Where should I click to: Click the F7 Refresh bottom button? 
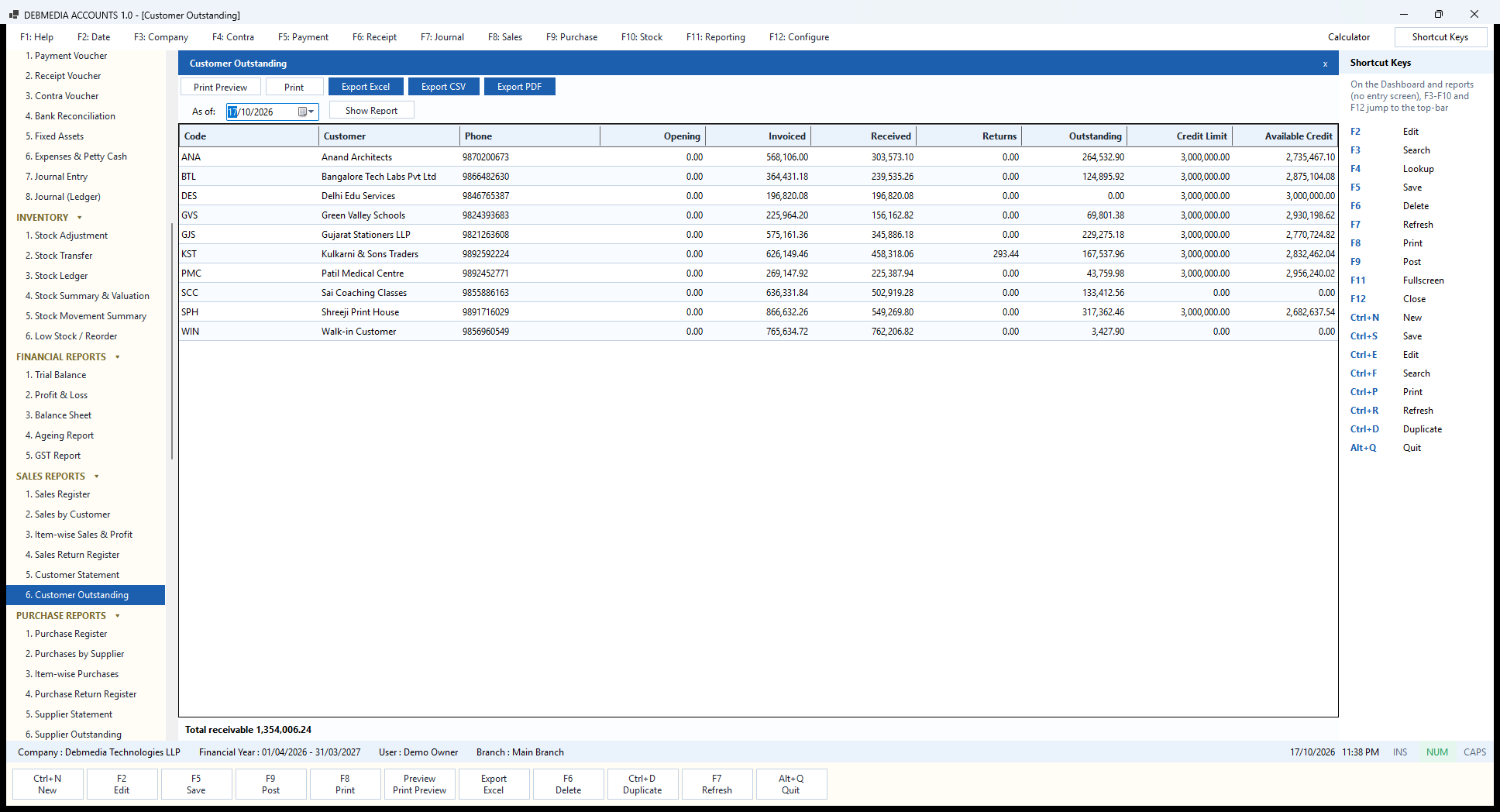tap(717, 784)
